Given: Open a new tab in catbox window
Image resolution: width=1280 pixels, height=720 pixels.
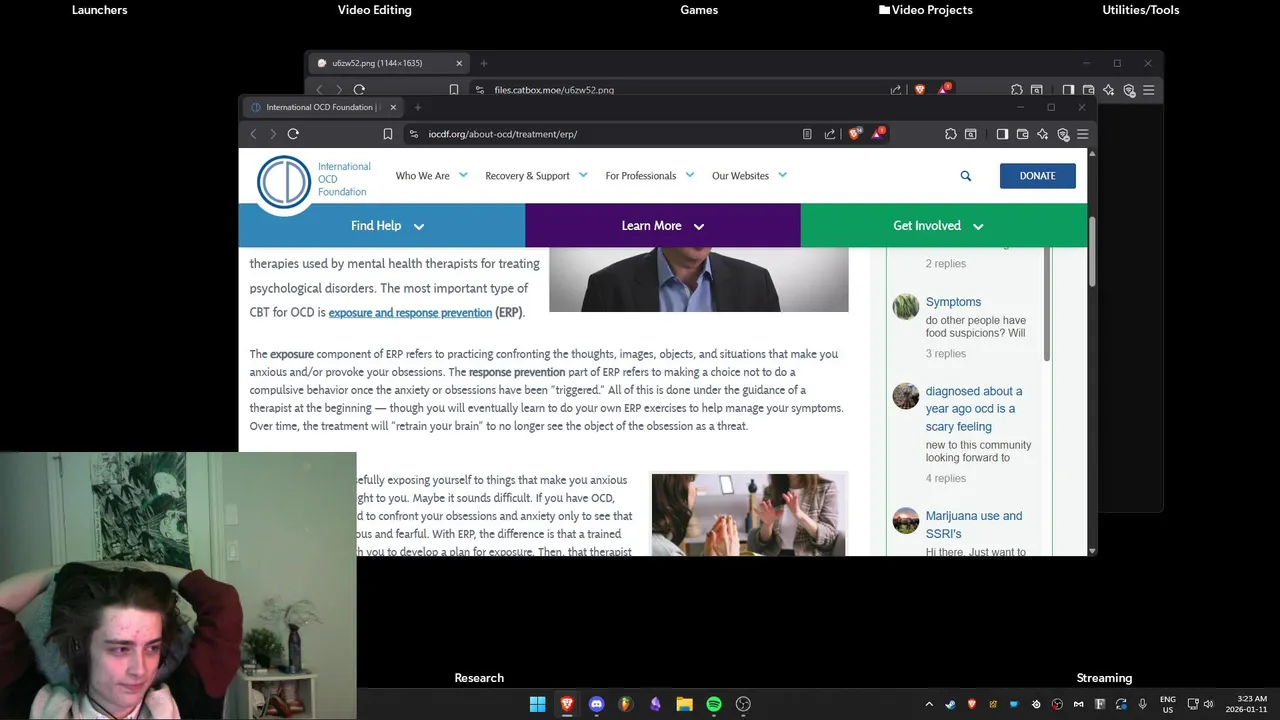Looking at the screenshot, I should pyautogui.click(x=484, y=63).
